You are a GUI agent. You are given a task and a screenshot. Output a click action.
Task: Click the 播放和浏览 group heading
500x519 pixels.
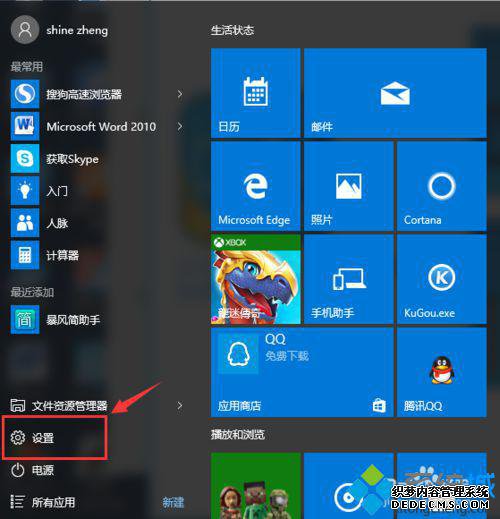click(238, 434)
